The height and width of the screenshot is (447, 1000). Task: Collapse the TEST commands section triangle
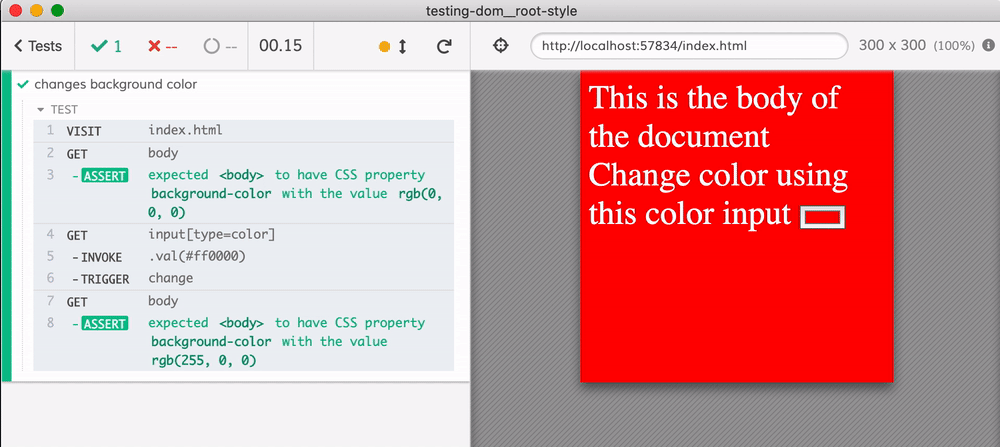[41, 109]
